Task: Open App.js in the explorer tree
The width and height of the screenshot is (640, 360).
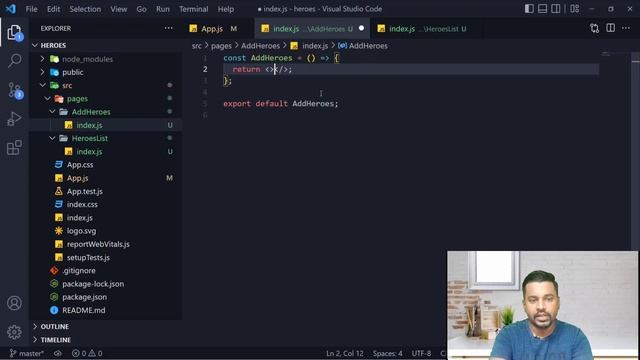Action: click(106, 178)
